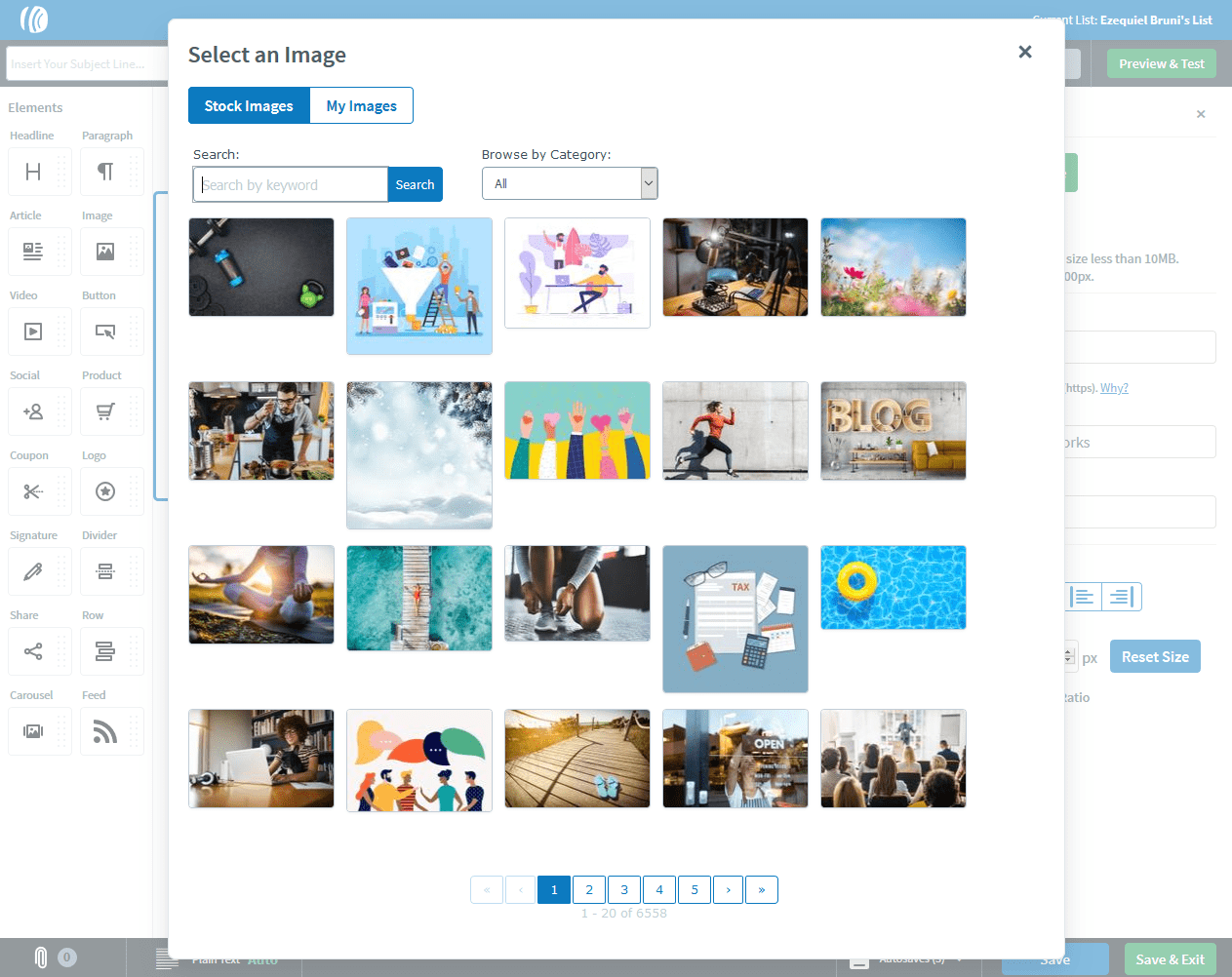Choose the yellow pool float image
1232x977 pixels.
tap(893, 587)
